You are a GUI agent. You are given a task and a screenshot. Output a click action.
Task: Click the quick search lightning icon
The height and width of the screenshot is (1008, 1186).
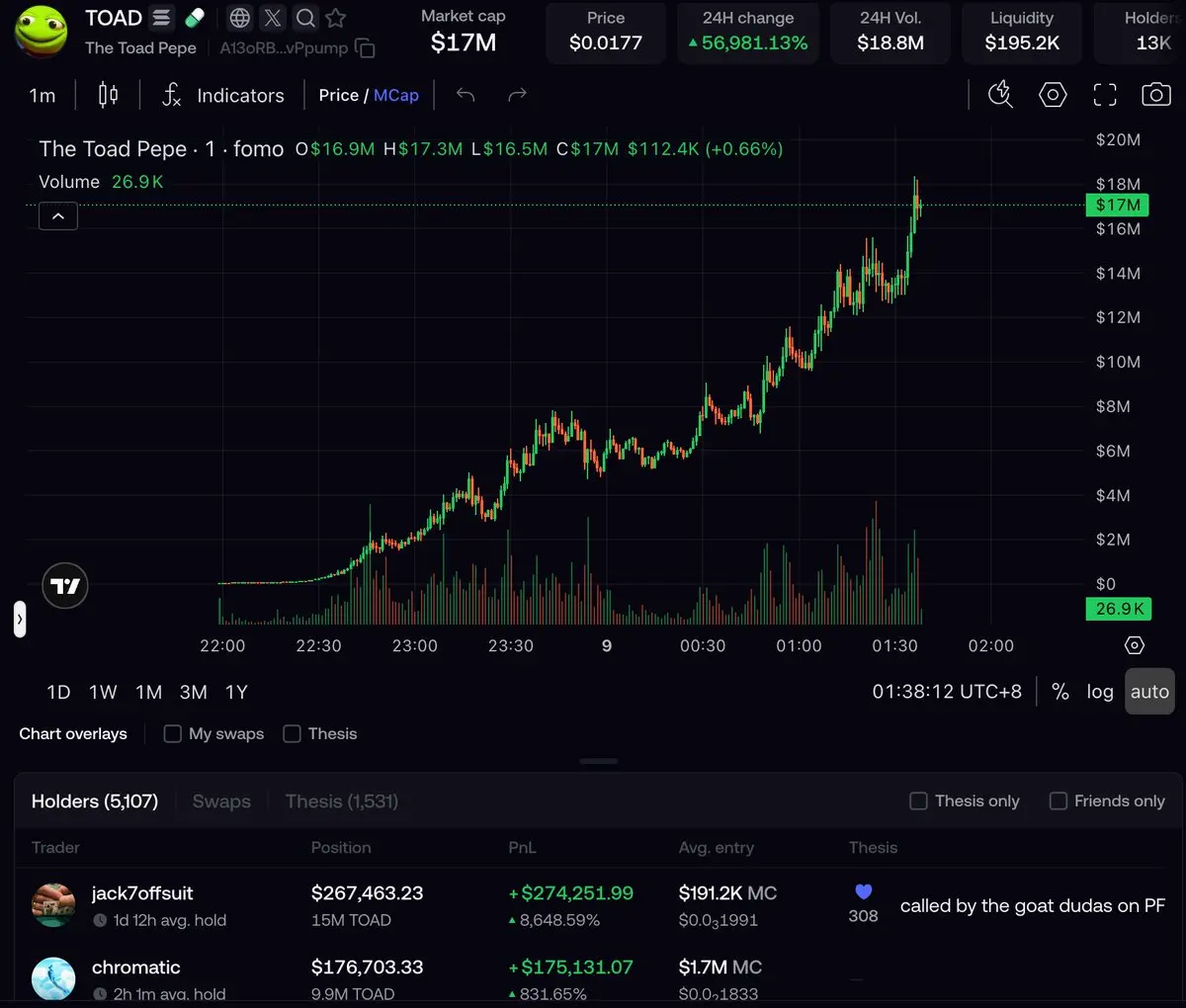[x=1001, y=95]
